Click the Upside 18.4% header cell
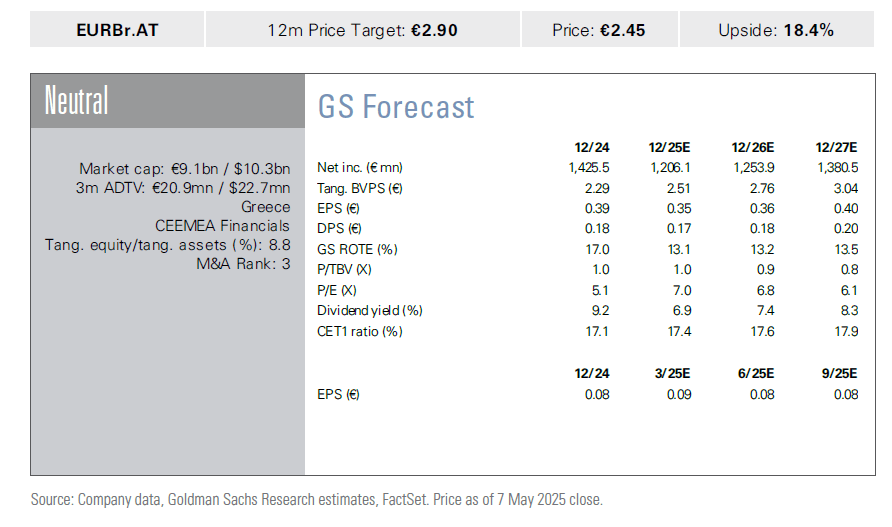The image size is (892, 527). [776, 30]
